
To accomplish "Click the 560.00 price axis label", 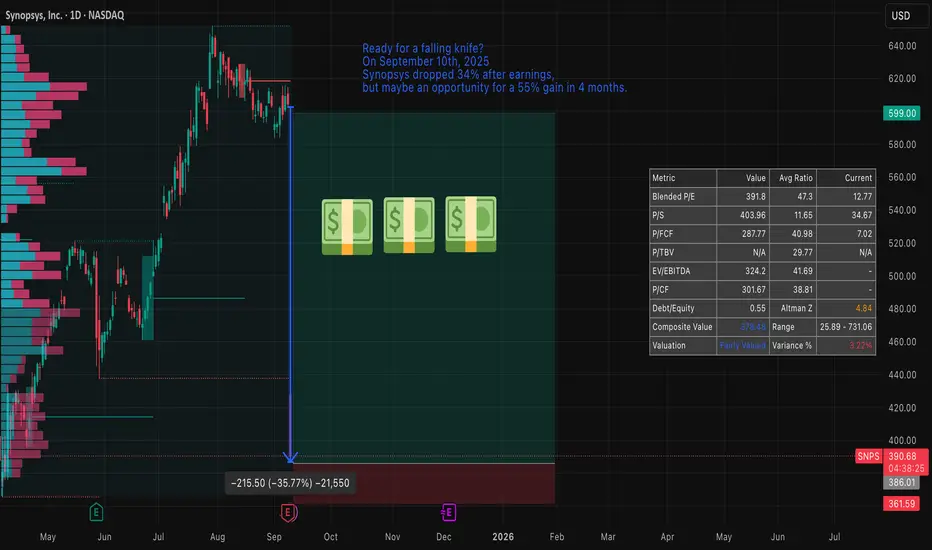I will tap(902, 177).
